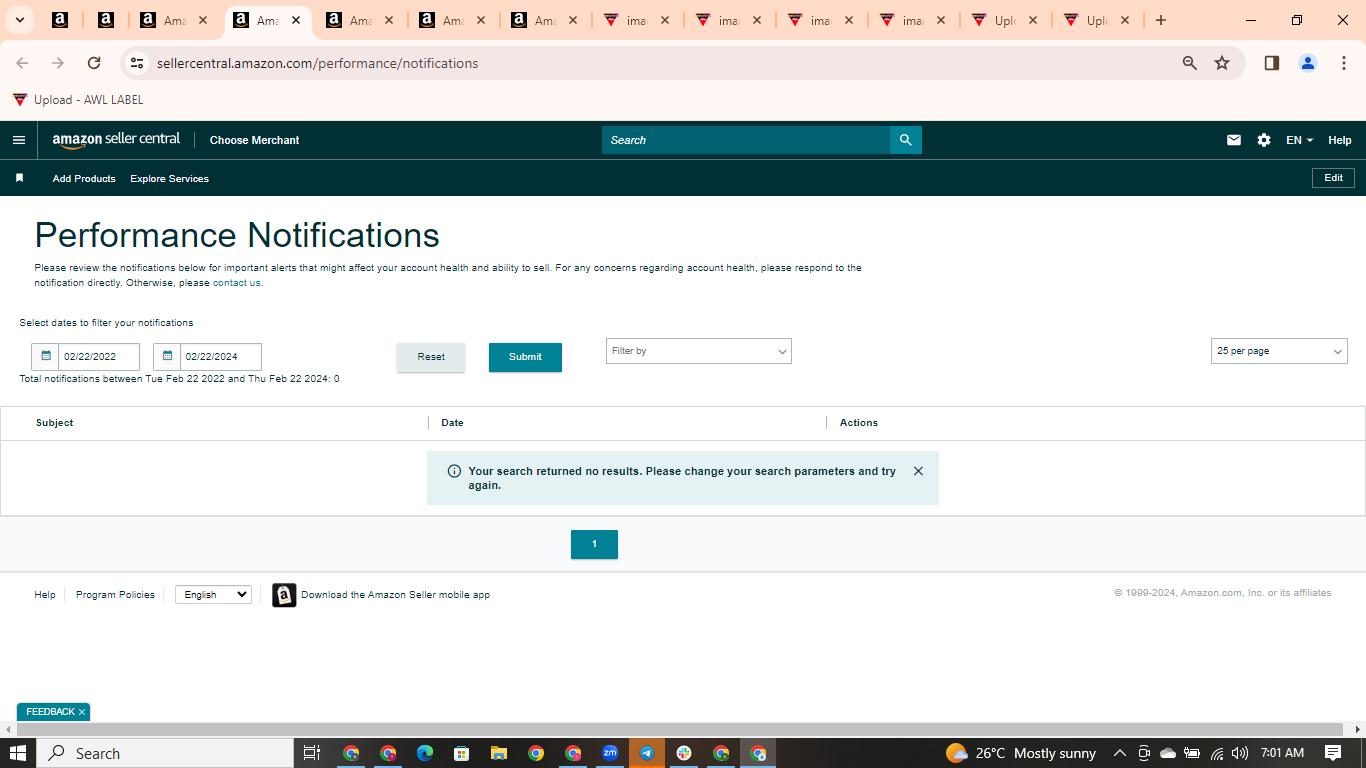1366x768 pixels.
Task: Open the footer Help link
Action: [x=45, y=594]
